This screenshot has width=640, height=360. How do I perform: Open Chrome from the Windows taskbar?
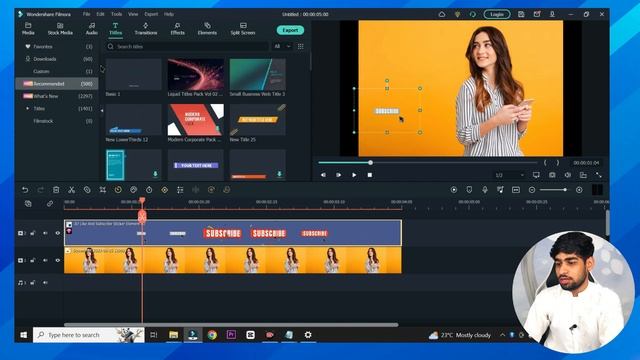(x=212, y=335)
